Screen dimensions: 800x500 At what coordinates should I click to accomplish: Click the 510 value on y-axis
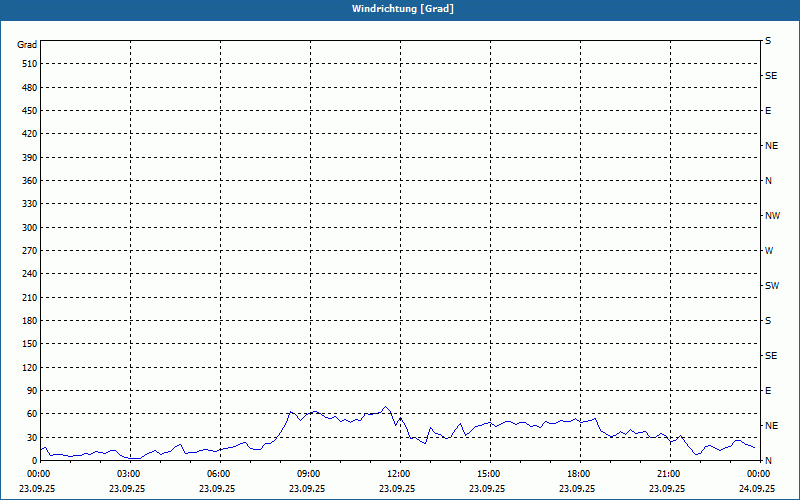click(28, 64)
